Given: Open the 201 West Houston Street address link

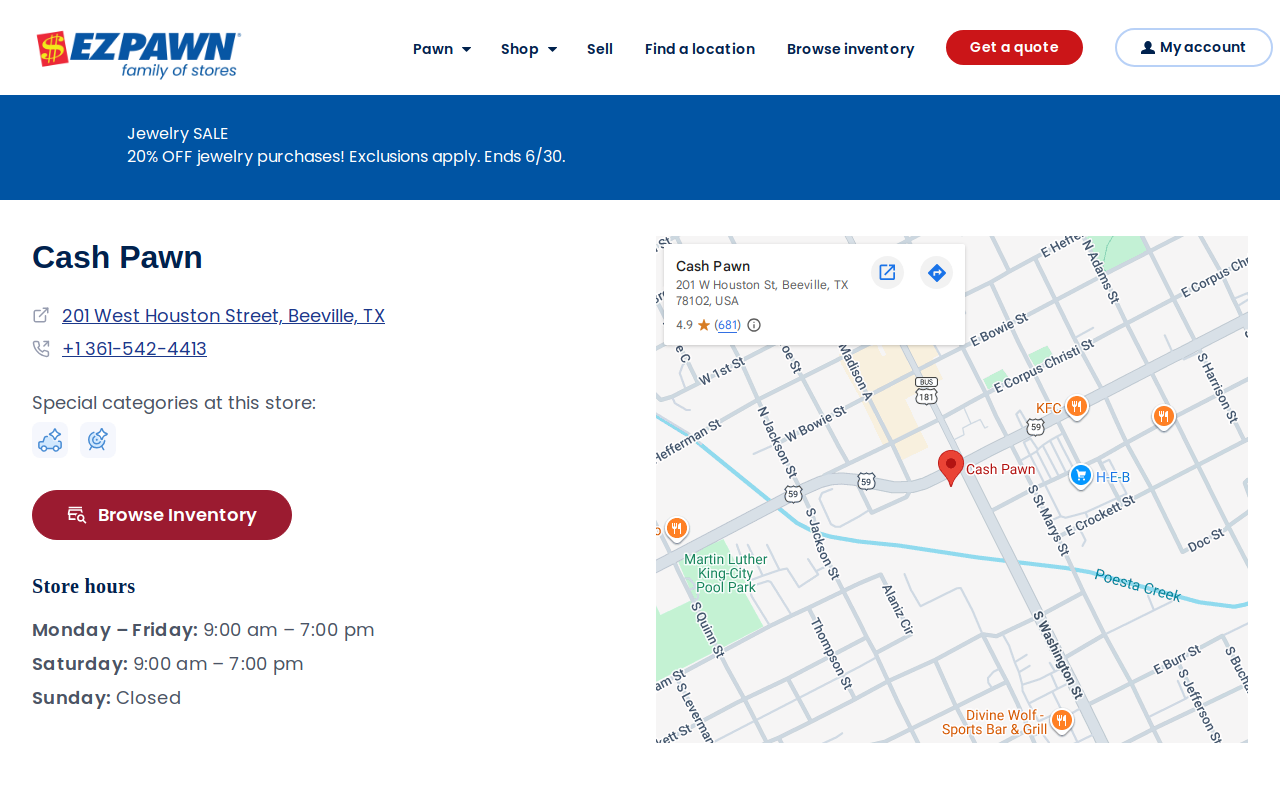Looking at the screenshot, I should pyautogui.click(x=223, y=316).
